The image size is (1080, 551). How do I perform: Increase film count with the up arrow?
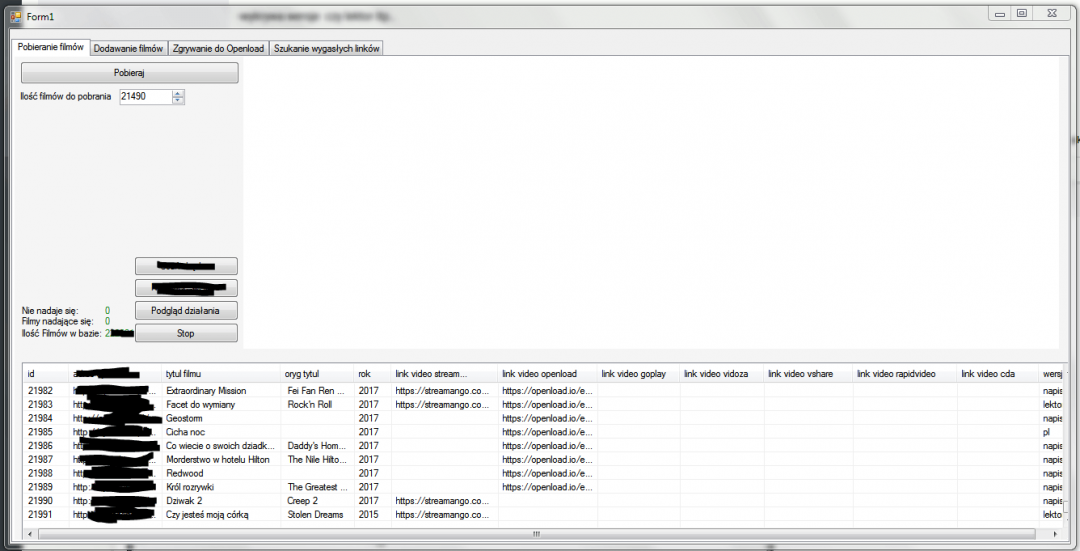pos(178,93)
